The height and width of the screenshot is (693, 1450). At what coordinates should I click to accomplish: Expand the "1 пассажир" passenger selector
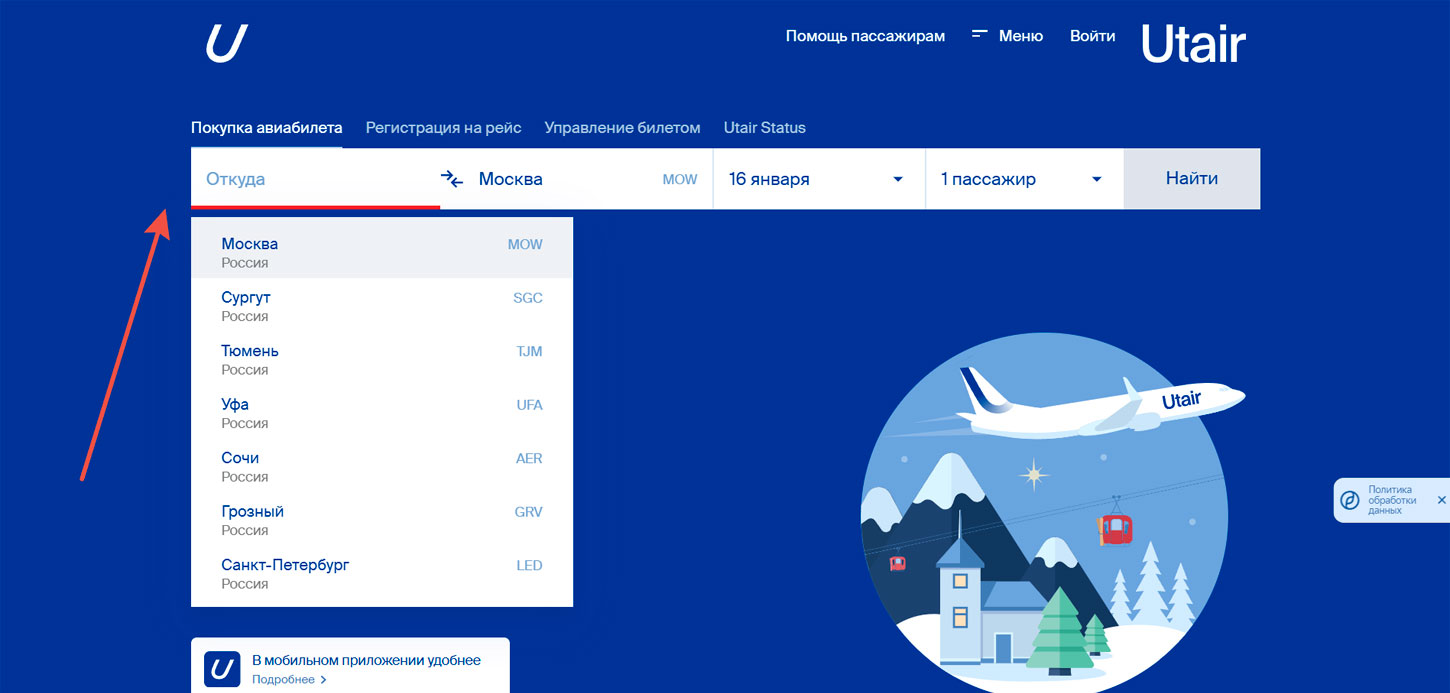click(x=1023, y=178)
